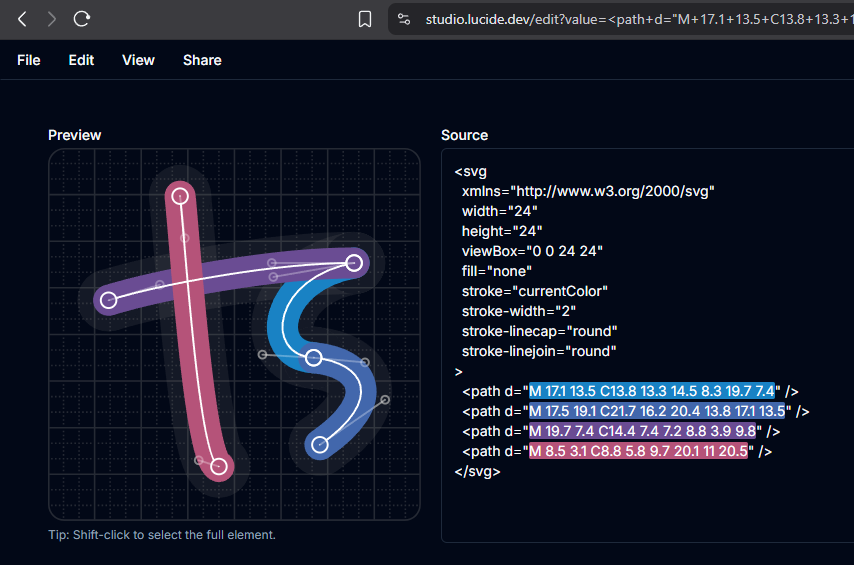The width and height of the screenshot is (854, 565).
Task: Select the blue highlighted path data M 17.1 13.5
Action: point(651,391)
